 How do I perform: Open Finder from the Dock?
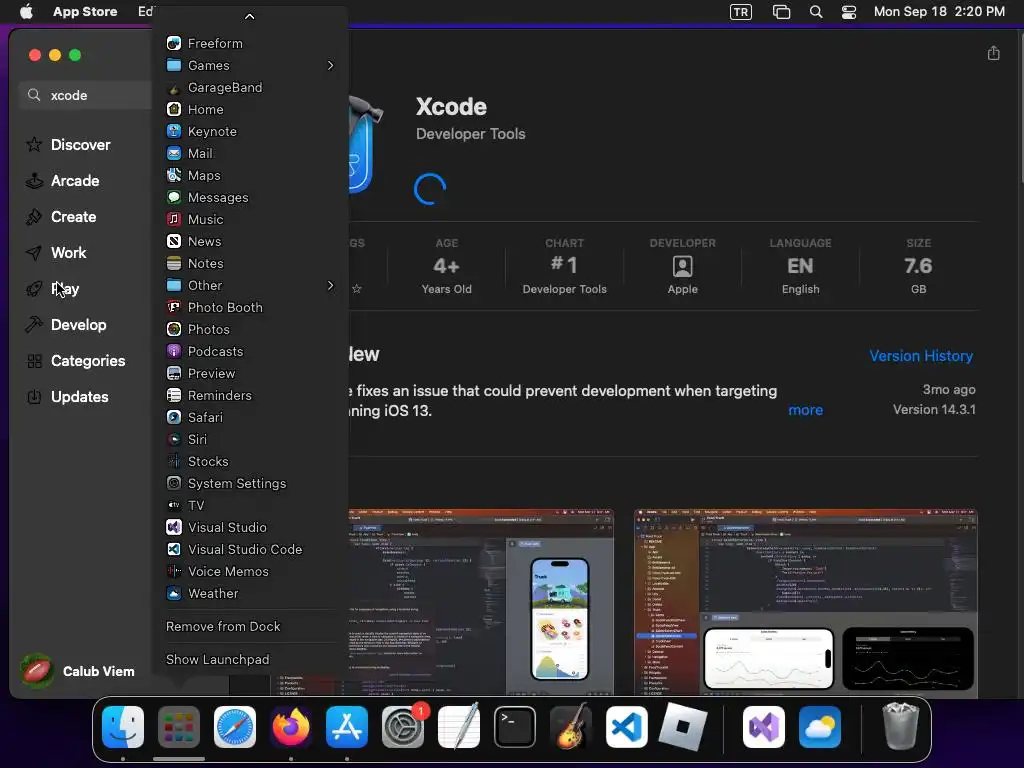123,727
